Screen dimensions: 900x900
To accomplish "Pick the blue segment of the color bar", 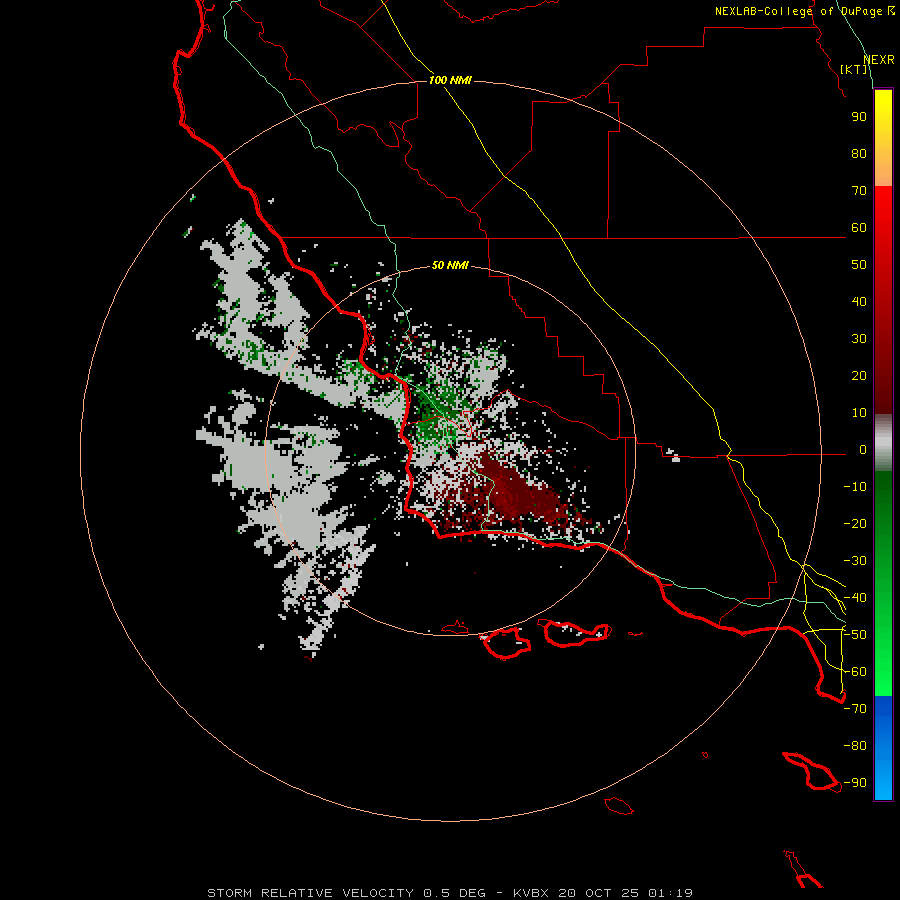I will click(883, 747).
